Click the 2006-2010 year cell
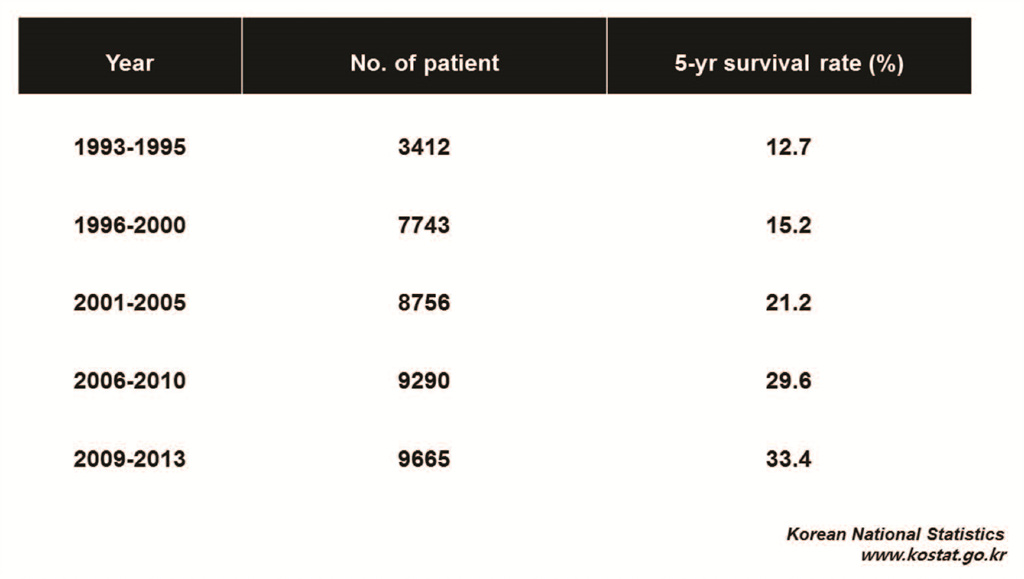This screenshot has width=1024, height=579. click(130, 381)
